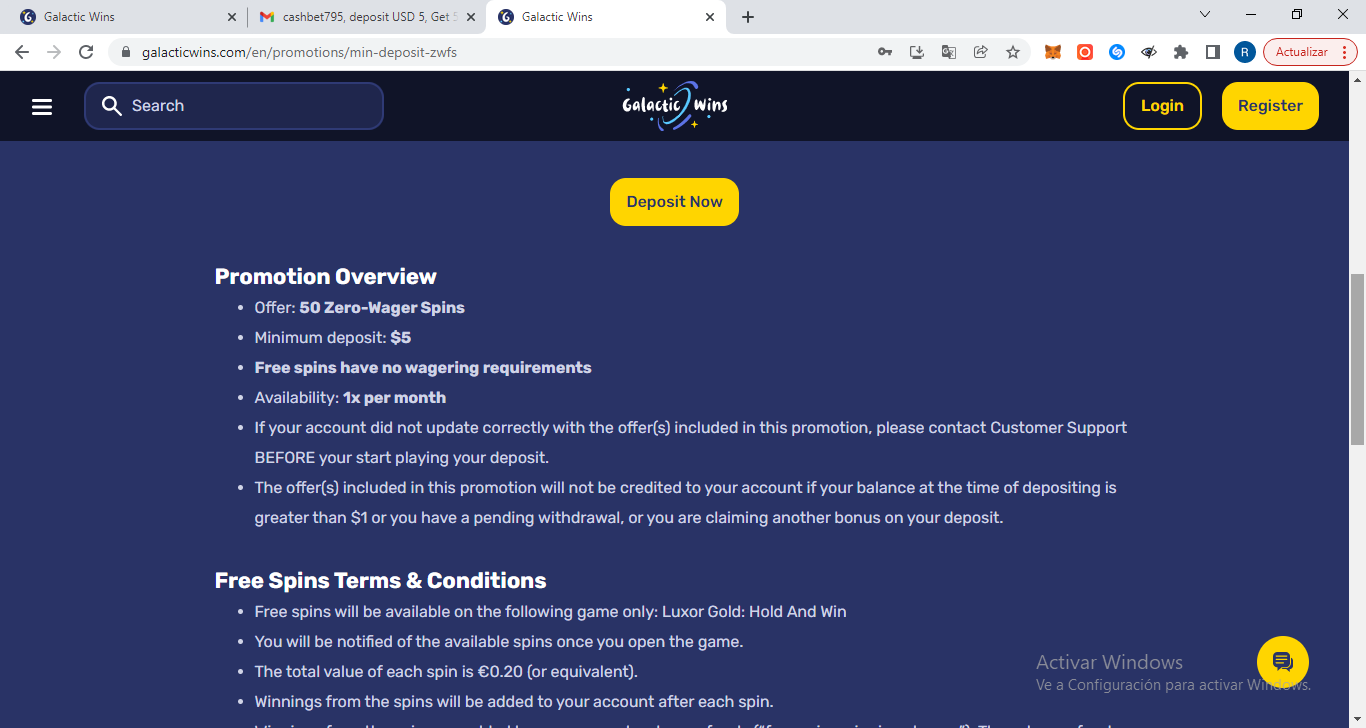Click the Register button
This screenshot has width=1366, height=728.
point(1270,106)
